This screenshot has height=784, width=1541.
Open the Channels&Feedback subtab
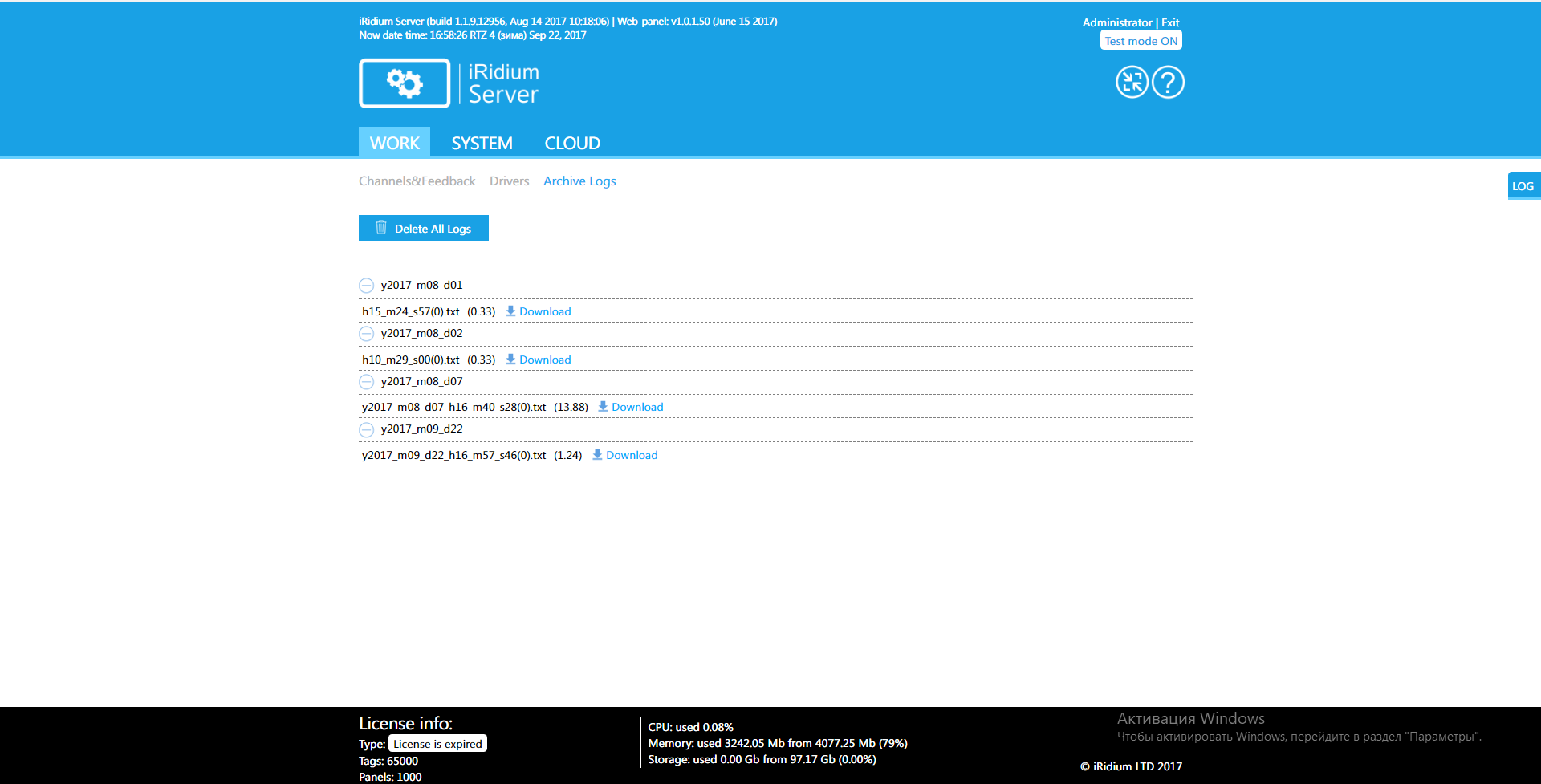point(417,181)
